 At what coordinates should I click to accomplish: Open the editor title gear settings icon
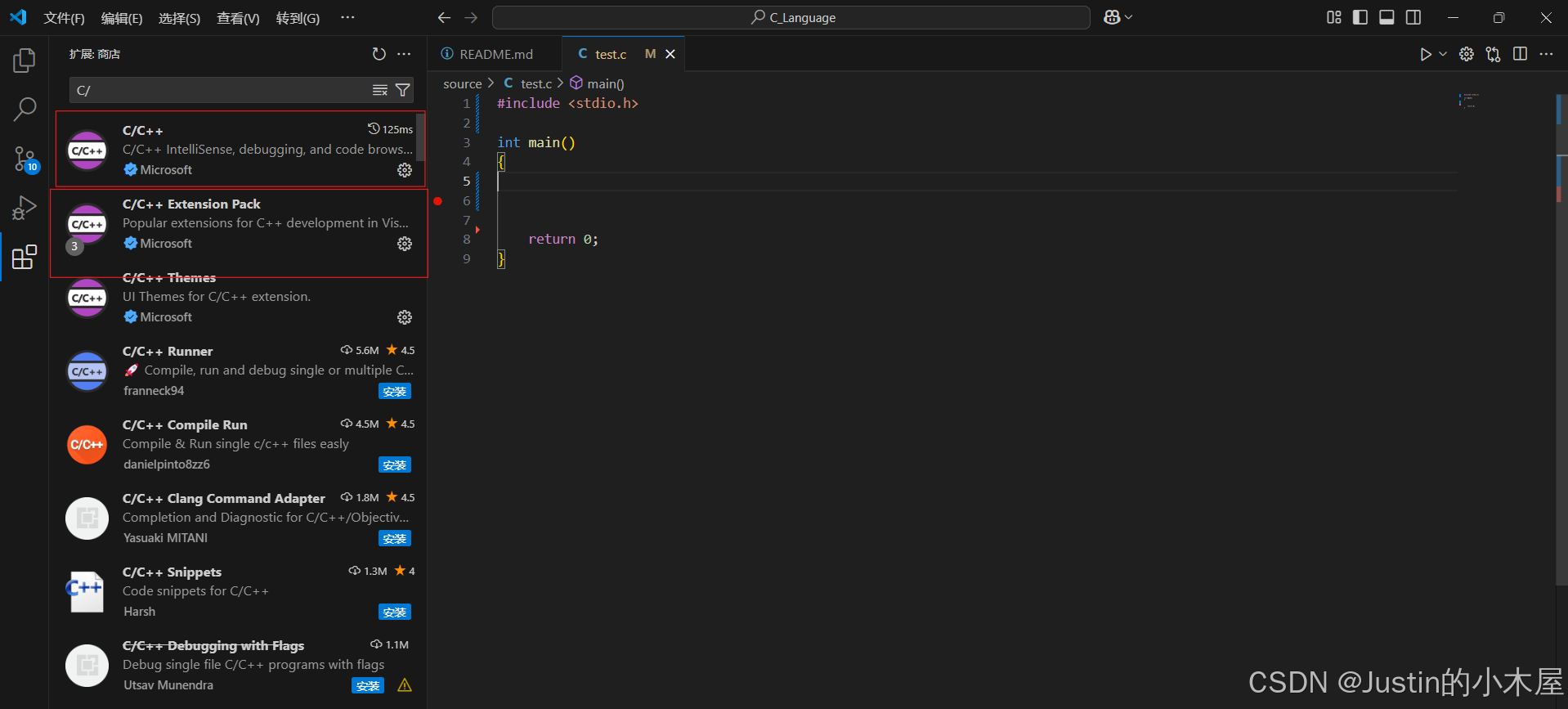pos(1467,54)
